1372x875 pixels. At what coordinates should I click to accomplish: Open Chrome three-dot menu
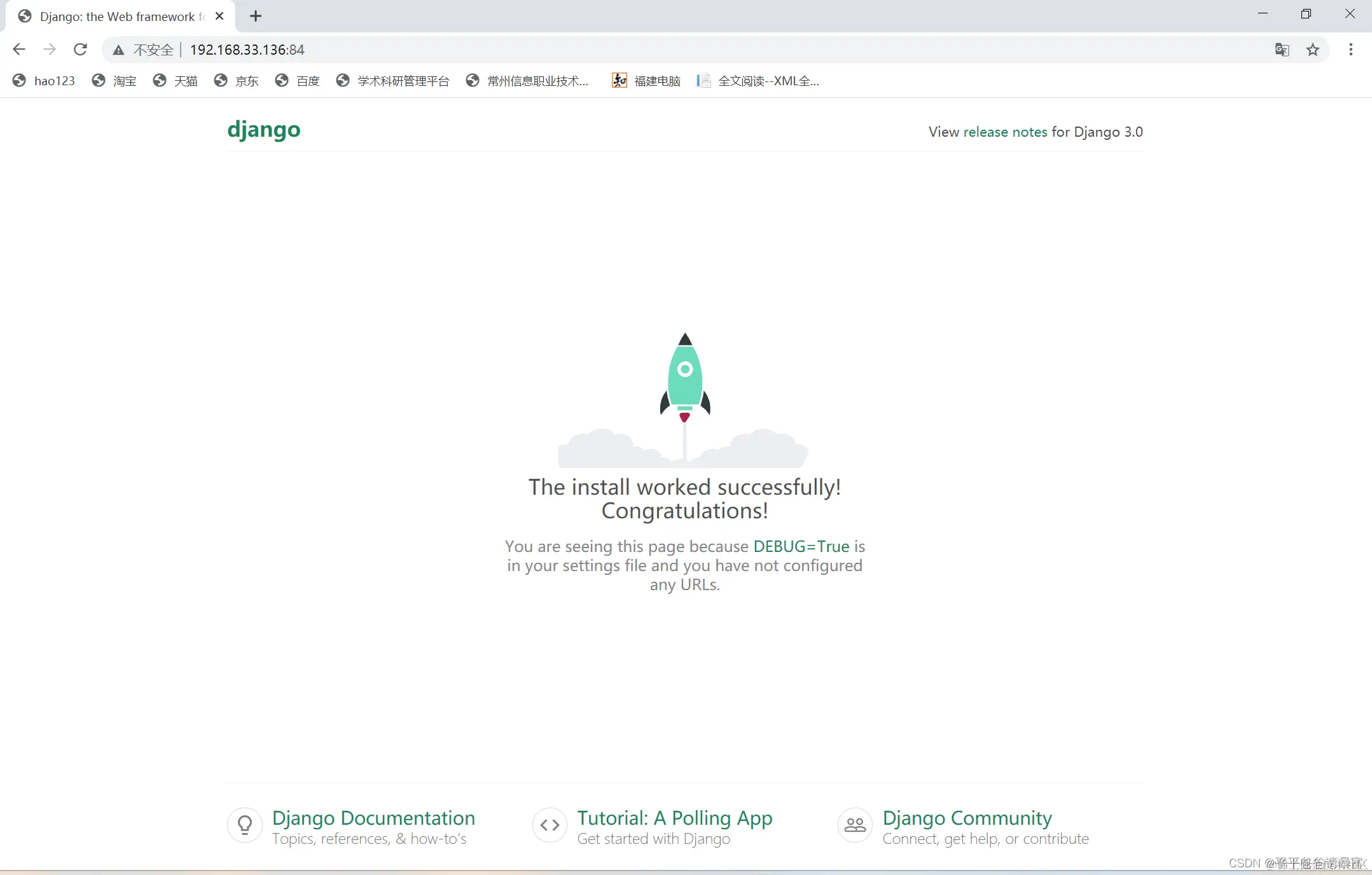[1350, 50]
